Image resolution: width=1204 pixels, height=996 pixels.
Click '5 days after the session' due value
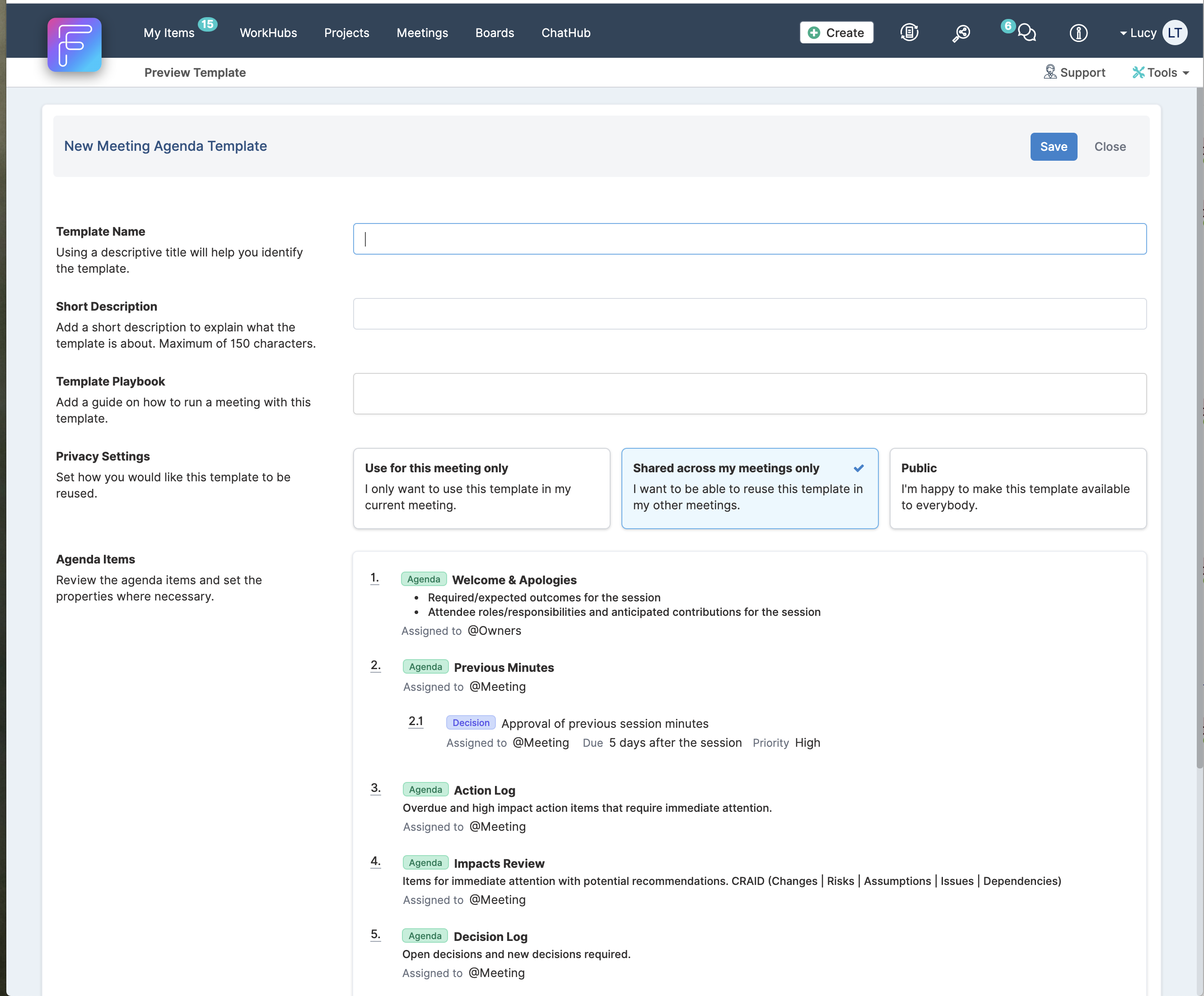pyautogui.click(x=675, y=743)
